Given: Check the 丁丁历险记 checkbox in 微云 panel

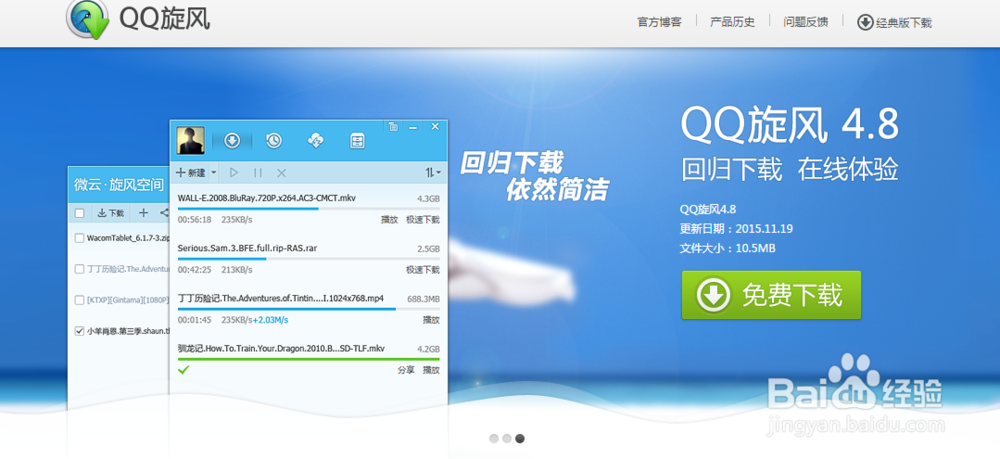Looking at the screenshot, I should click(x=79, y=269).
